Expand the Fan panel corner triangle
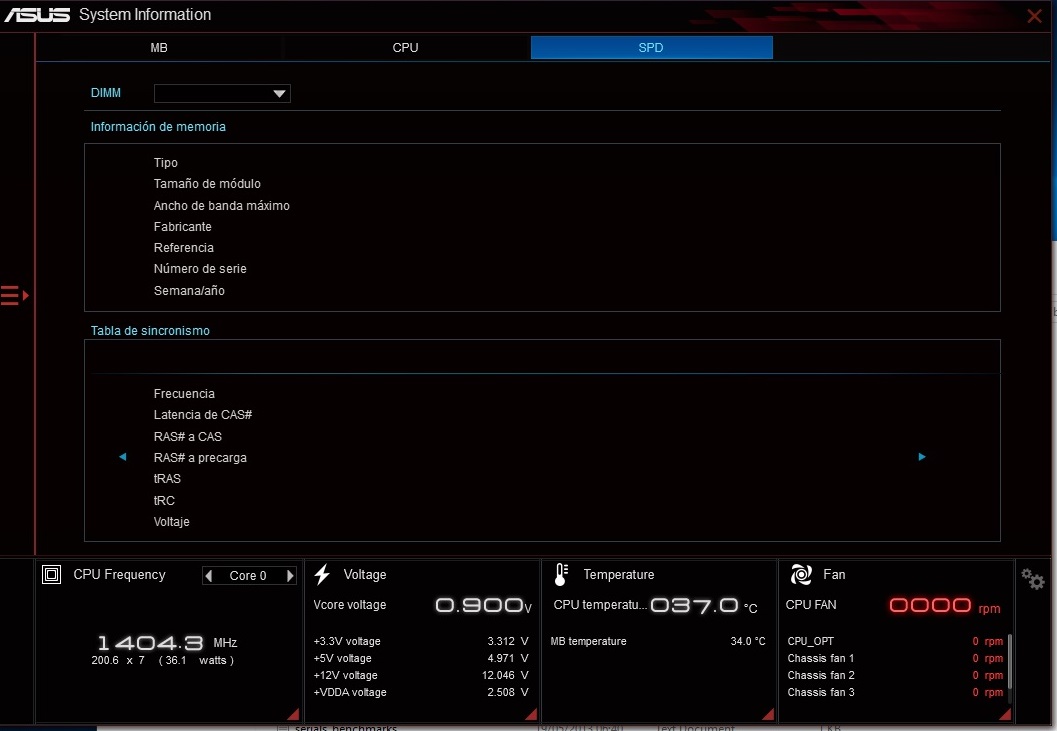The image size is (1057, 731). pos(1005,713)
